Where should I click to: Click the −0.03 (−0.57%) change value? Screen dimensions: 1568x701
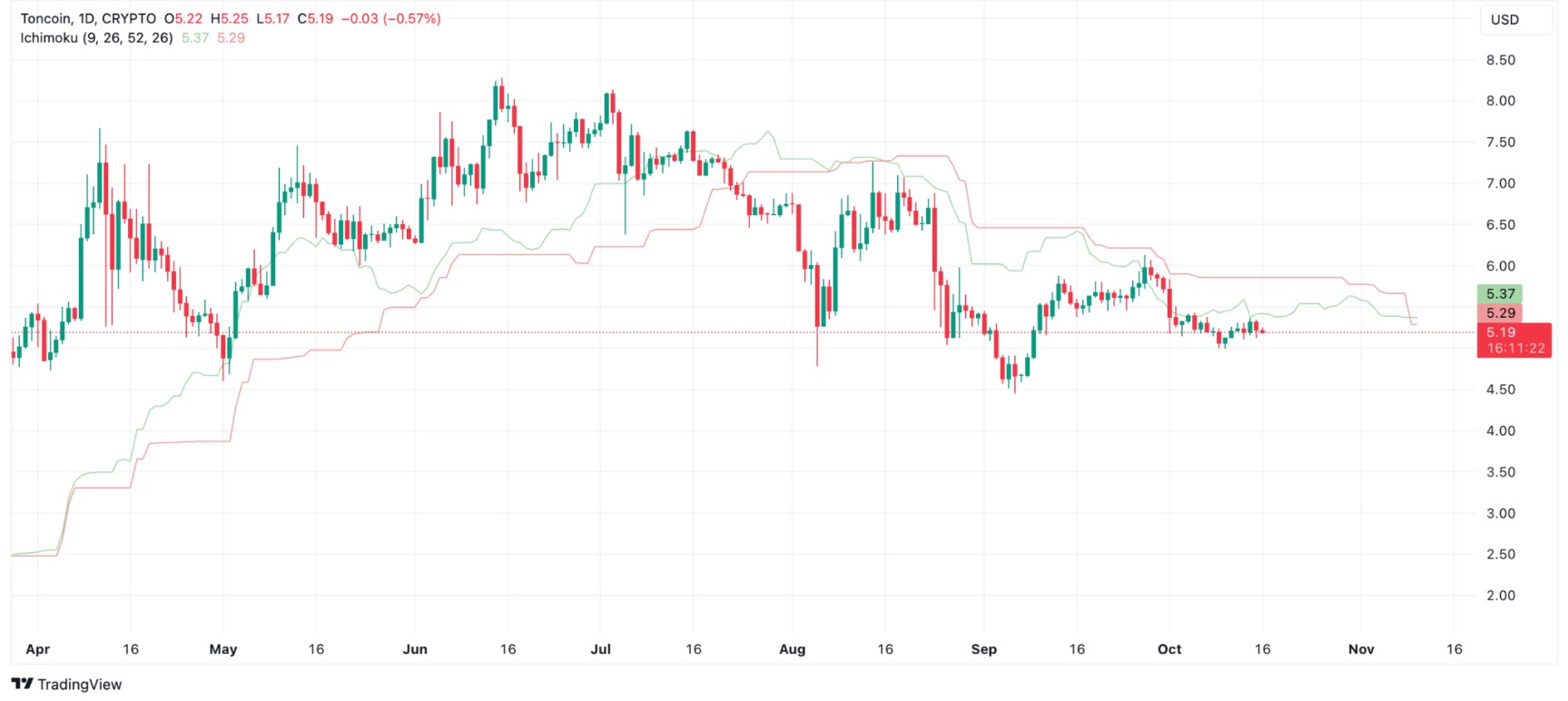coord(390,18)
